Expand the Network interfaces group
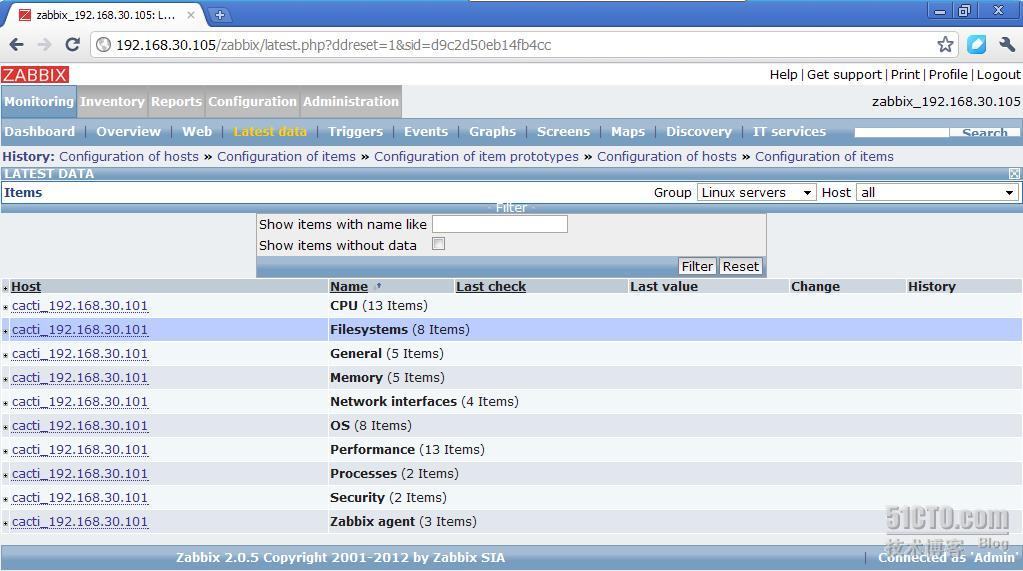The image size is (1023, 571). pos(6,403)
